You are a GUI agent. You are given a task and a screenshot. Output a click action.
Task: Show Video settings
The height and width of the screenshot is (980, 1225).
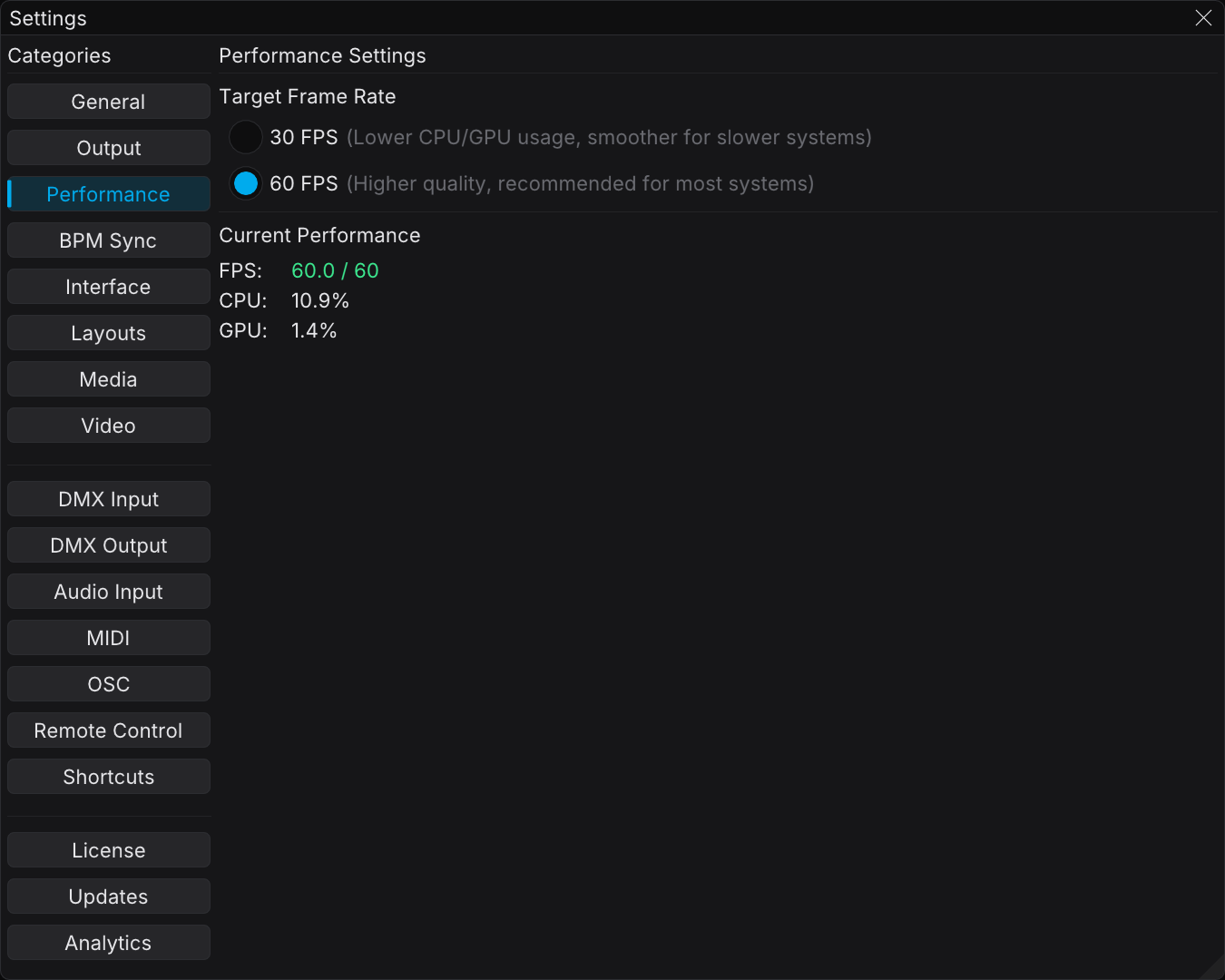[109, 426]
